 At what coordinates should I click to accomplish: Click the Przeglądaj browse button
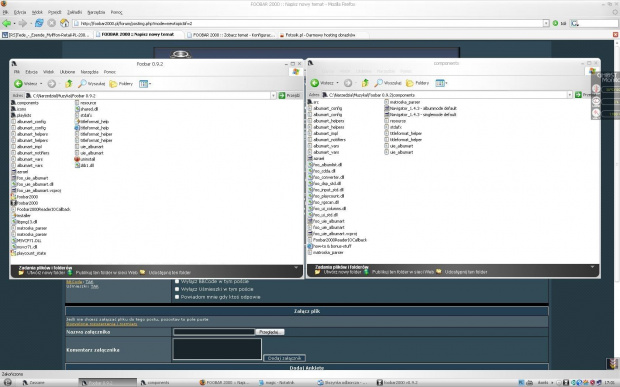point(270,332)
